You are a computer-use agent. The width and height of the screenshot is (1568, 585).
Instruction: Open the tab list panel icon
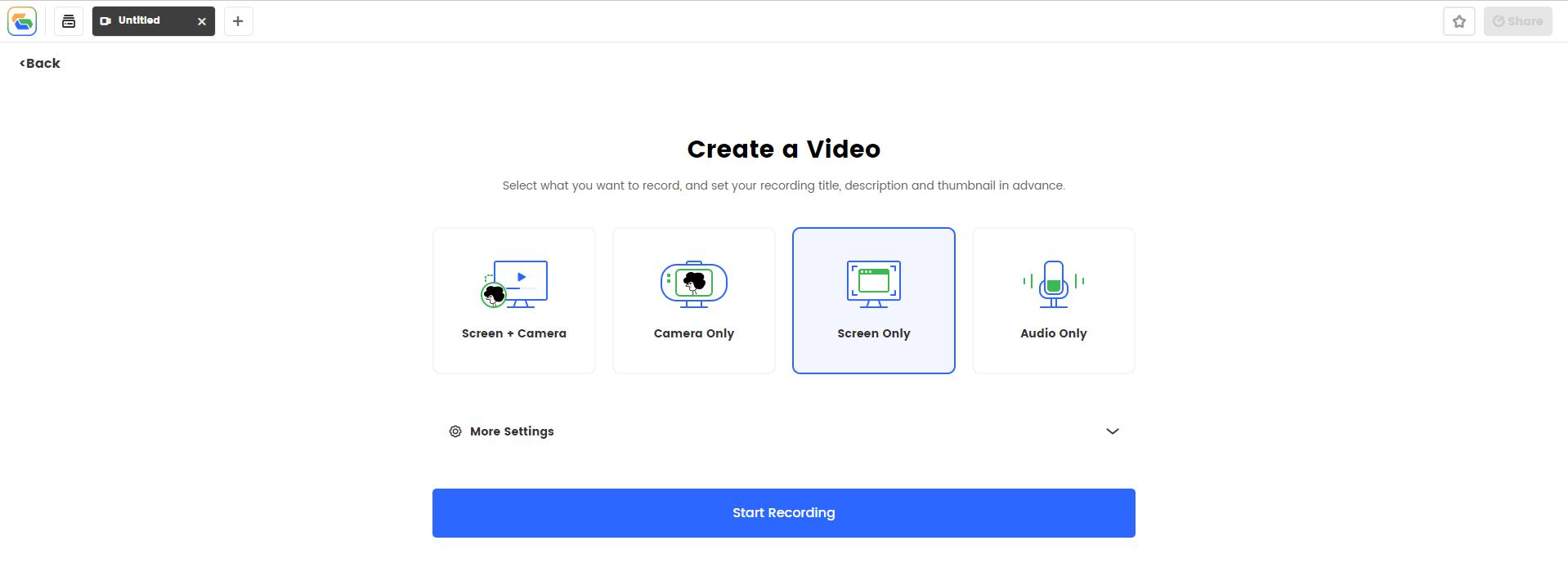coord(69,21)
